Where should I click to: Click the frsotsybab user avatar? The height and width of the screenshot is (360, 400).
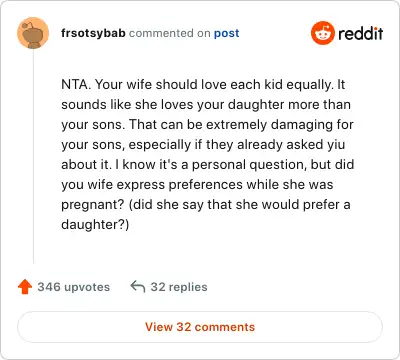click(x=33, y=33)
